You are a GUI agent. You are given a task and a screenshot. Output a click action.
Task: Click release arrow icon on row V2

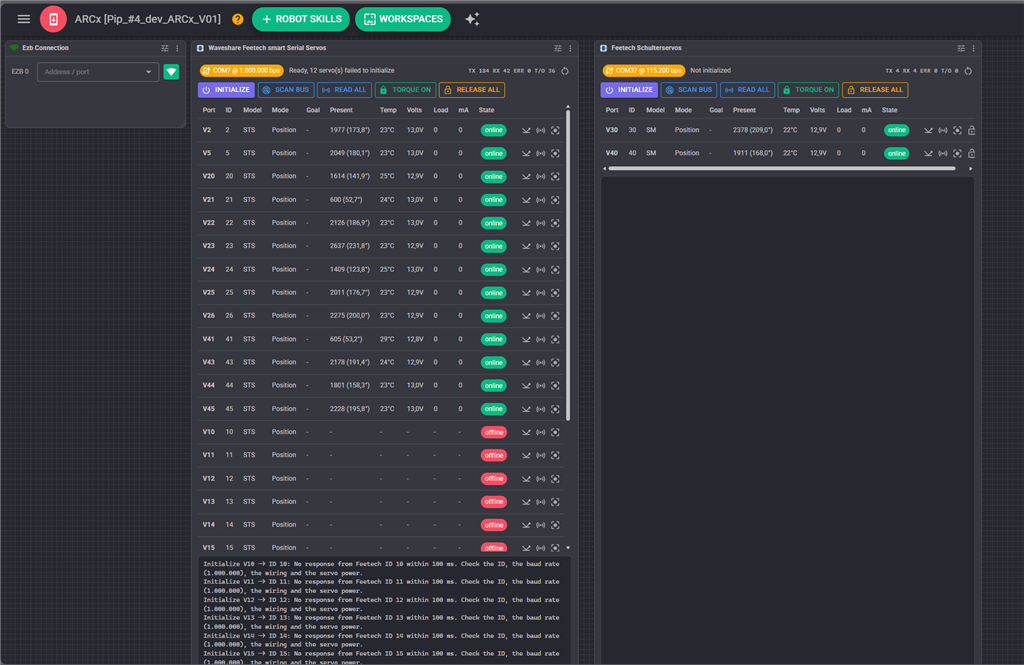(x=526, y=130)
